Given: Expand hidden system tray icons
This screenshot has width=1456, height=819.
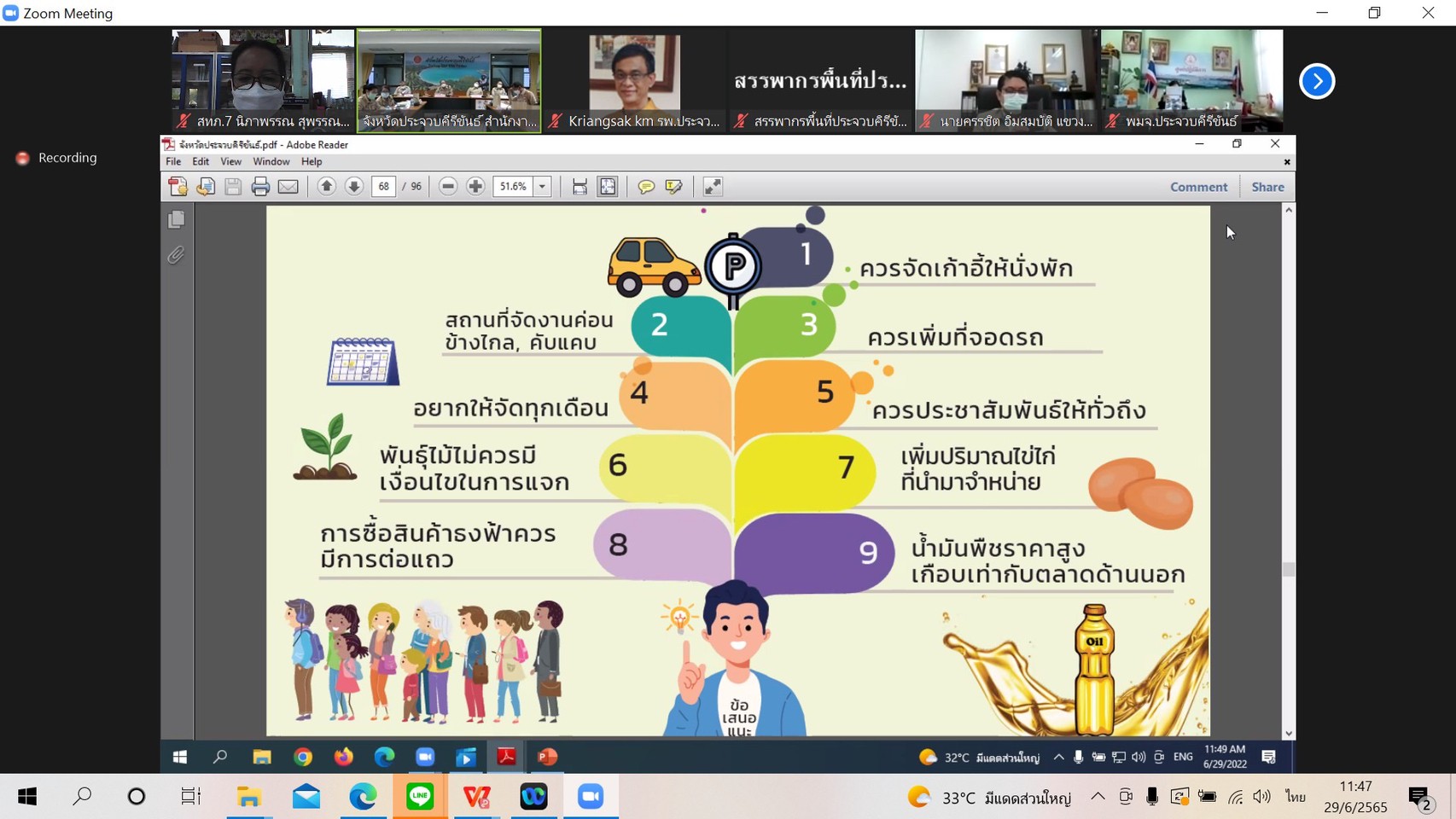Looking at the screenshot, I should click(x=1098, y=797).
